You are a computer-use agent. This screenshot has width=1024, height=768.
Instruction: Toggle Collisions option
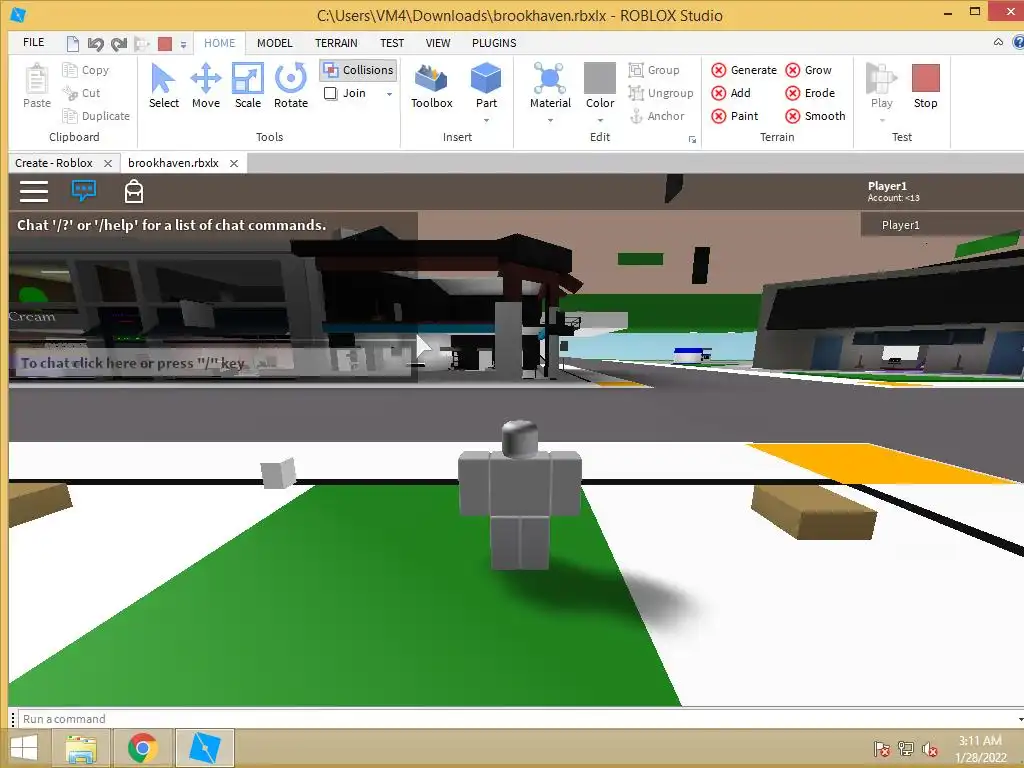tap(359, 70)
